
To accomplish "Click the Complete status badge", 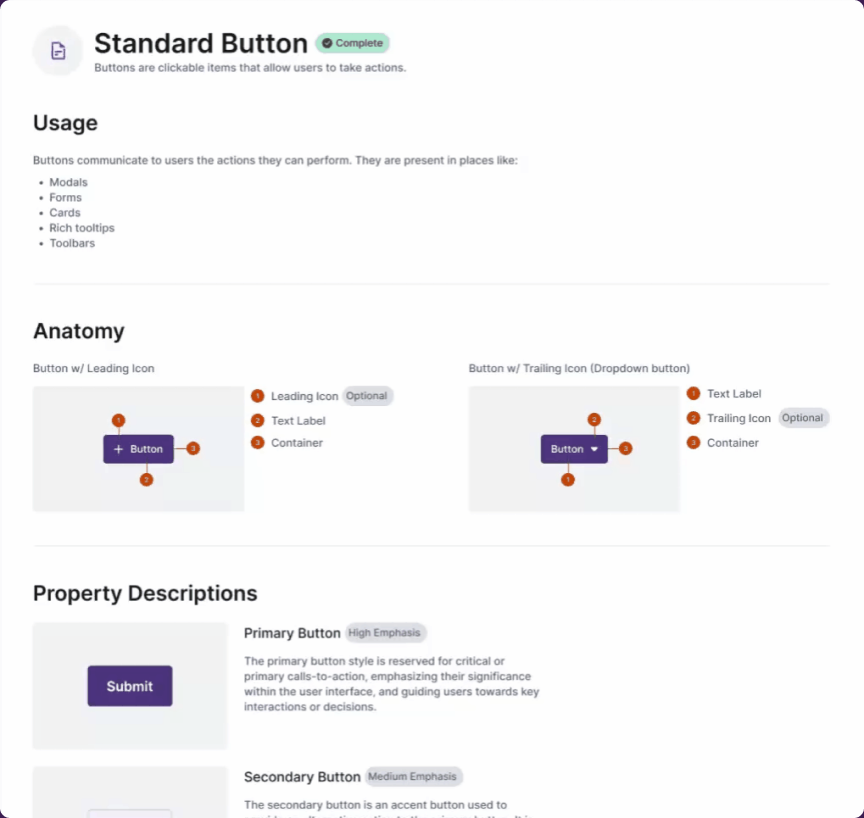I will 353,43.
